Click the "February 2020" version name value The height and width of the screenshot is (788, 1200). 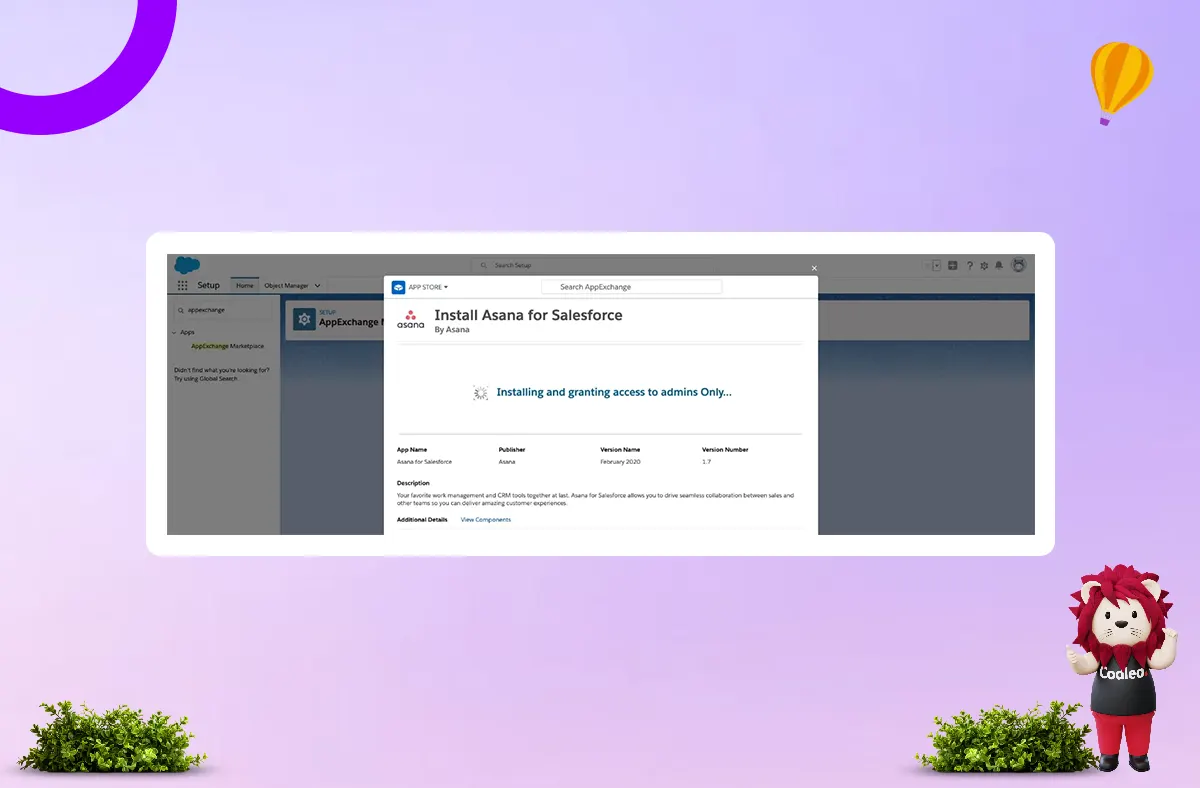[x=620, y=462]
